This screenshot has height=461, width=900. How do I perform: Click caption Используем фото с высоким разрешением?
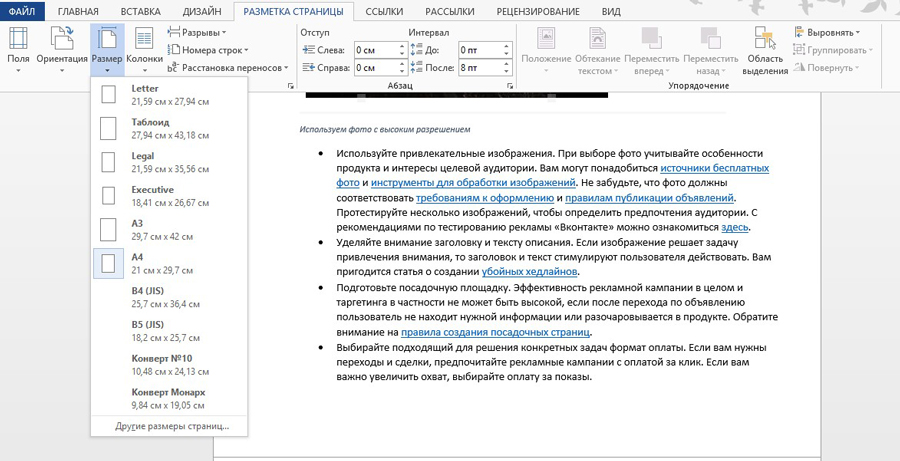pyautogui.click(x=385, y=129)
